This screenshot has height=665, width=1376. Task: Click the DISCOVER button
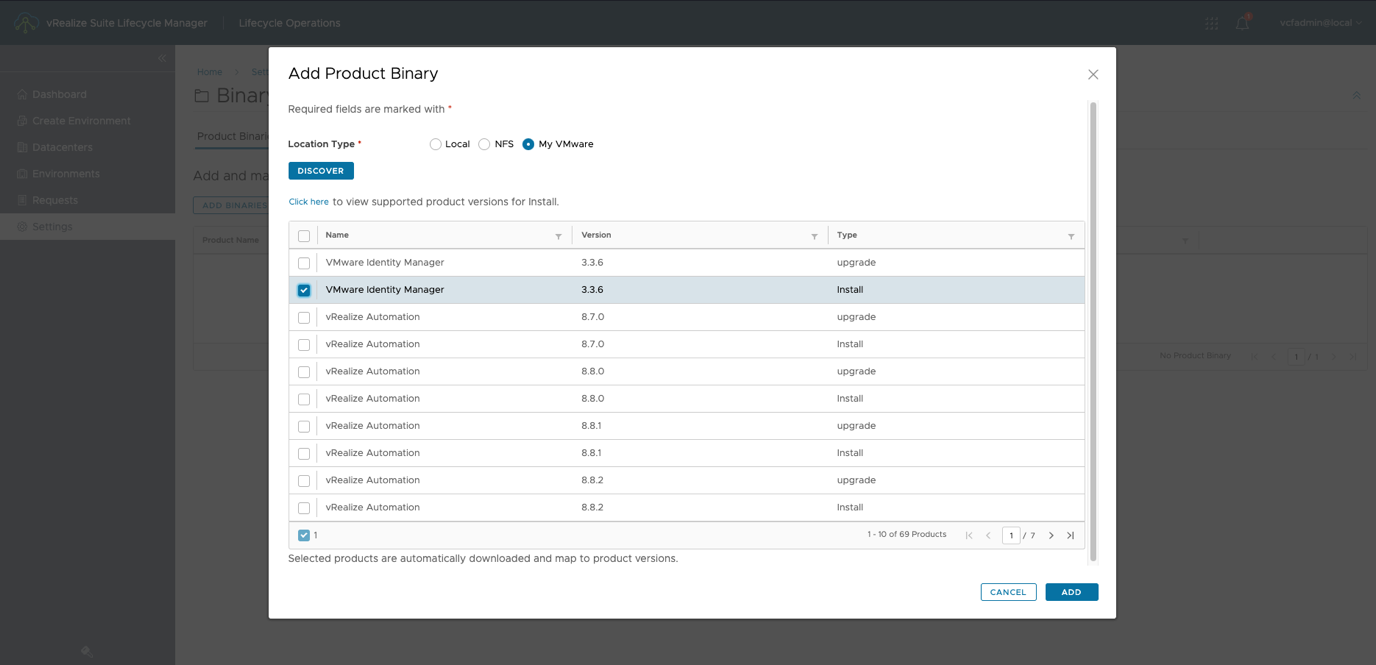coord(321,171)
